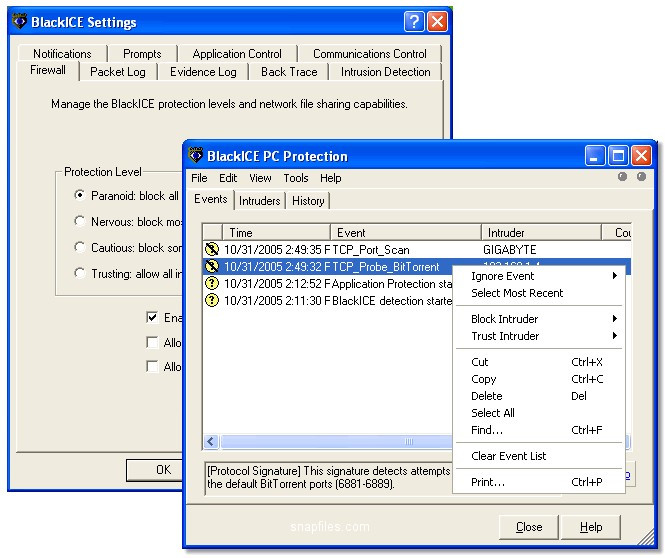Click the BlackICE detection started question icon
Viewport: 665px width, 558px height.
(x=212, y=300)
